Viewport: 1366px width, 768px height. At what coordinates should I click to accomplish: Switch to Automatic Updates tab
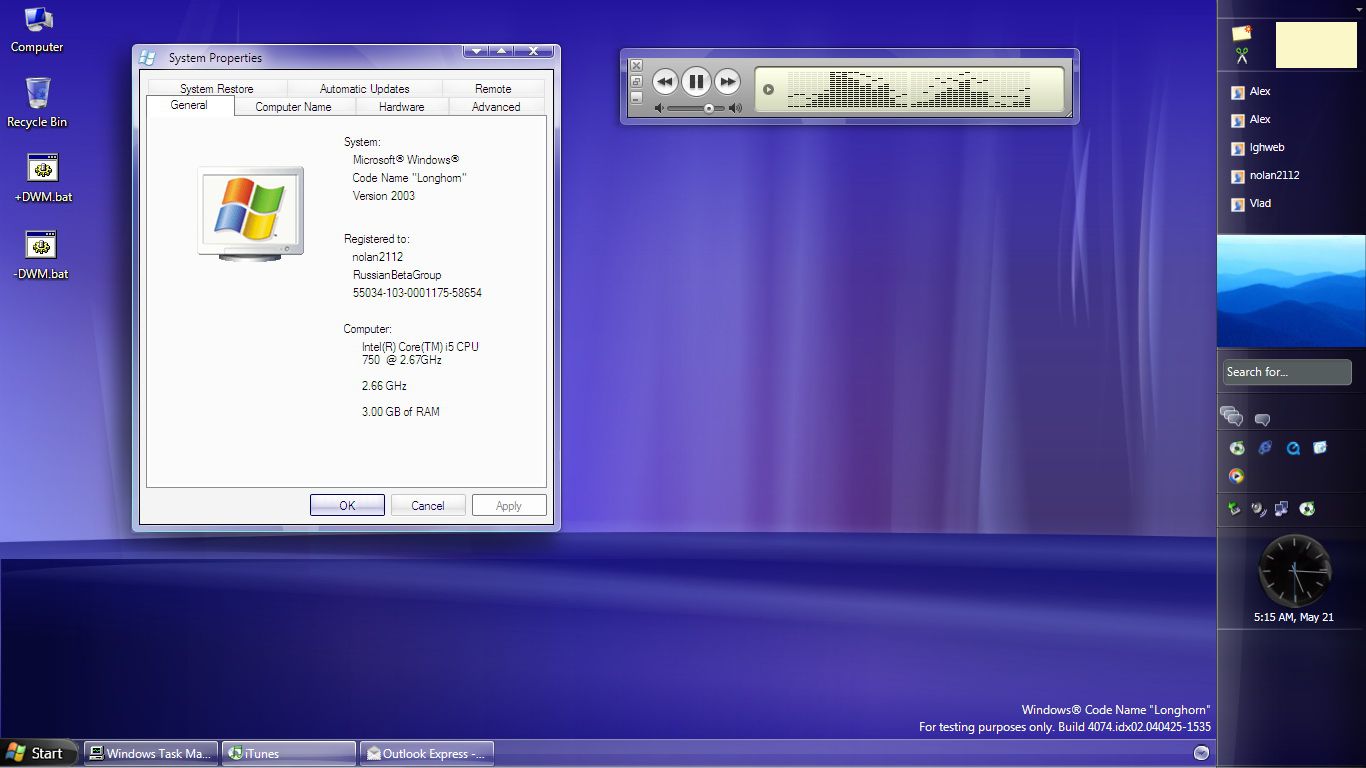(364, 88)
